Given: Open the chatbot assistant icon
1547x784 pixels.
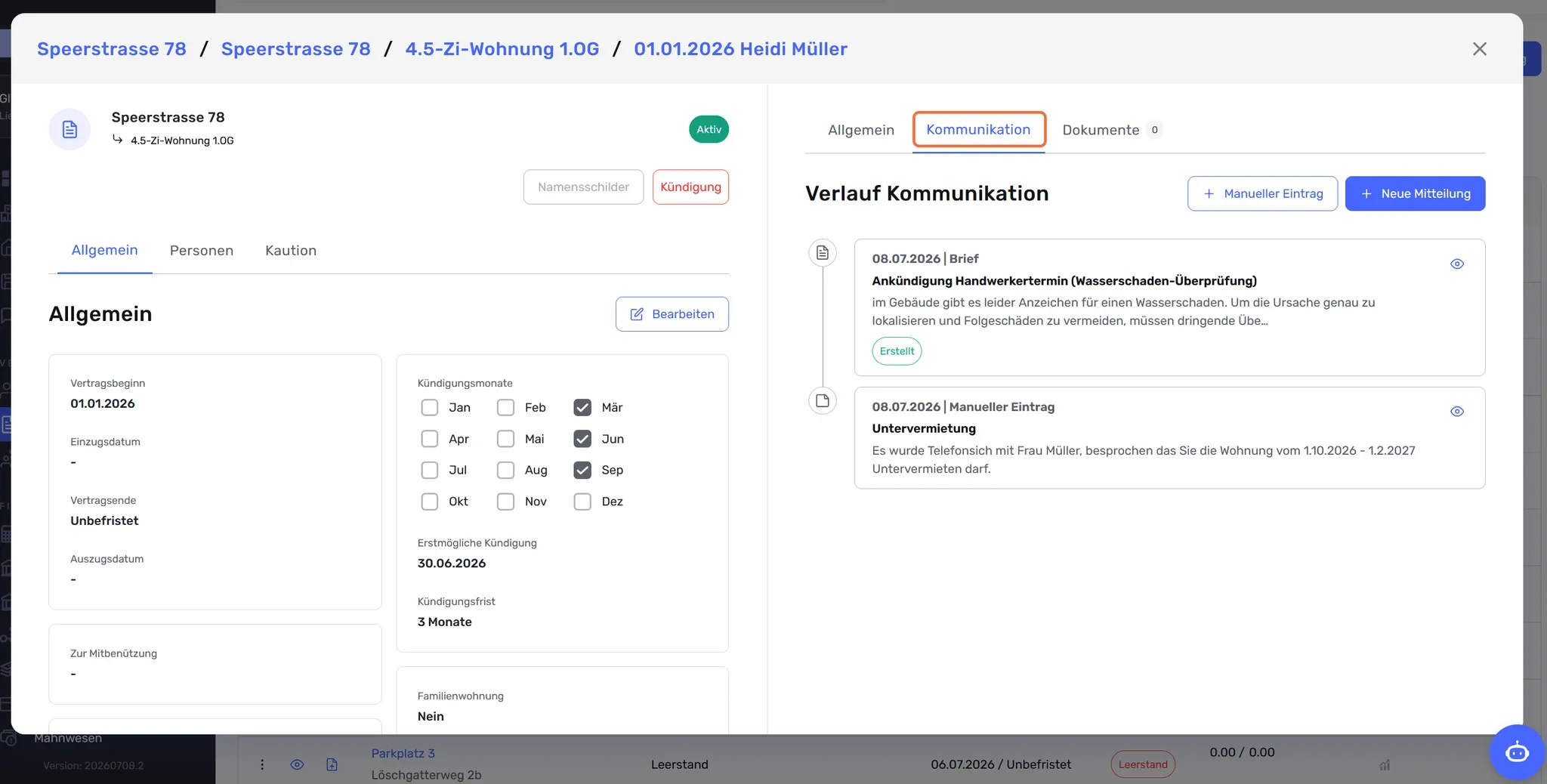Looking at the screenshot, I should 1517,752.
